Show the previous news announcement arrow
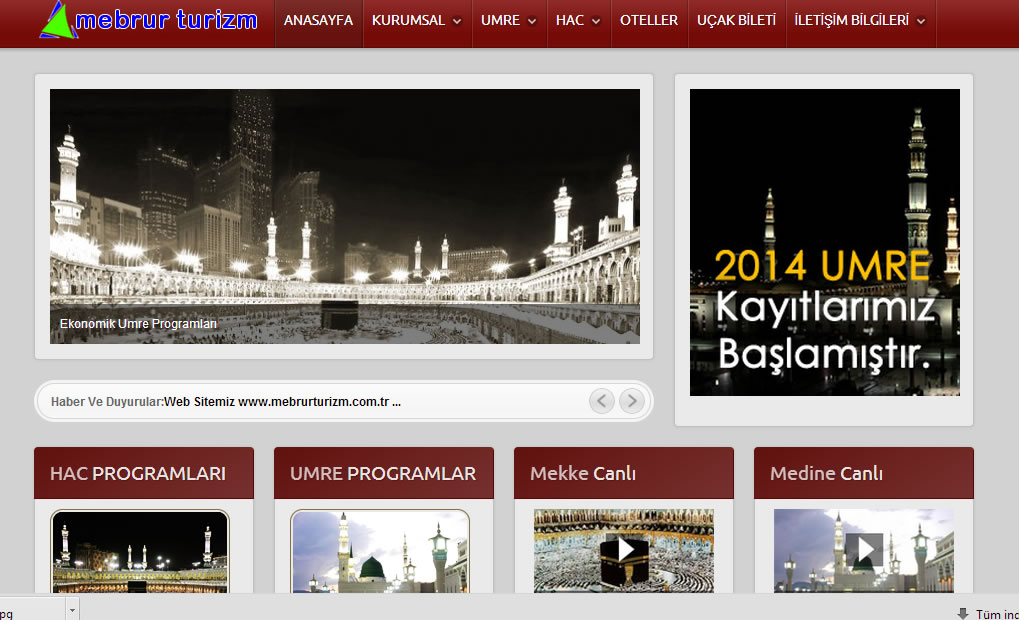The width and height of the screenshot is (1019, 620). point(602,401)
